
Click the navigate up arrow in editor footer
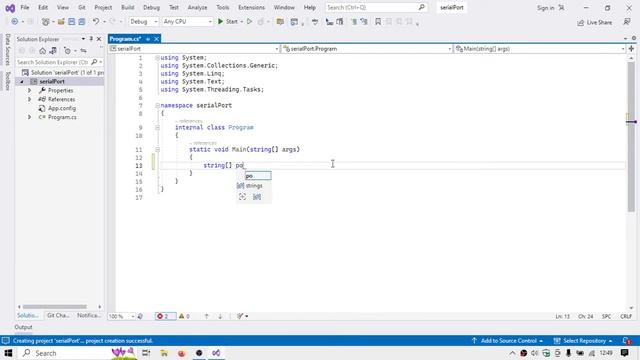[x=207, y=316]
